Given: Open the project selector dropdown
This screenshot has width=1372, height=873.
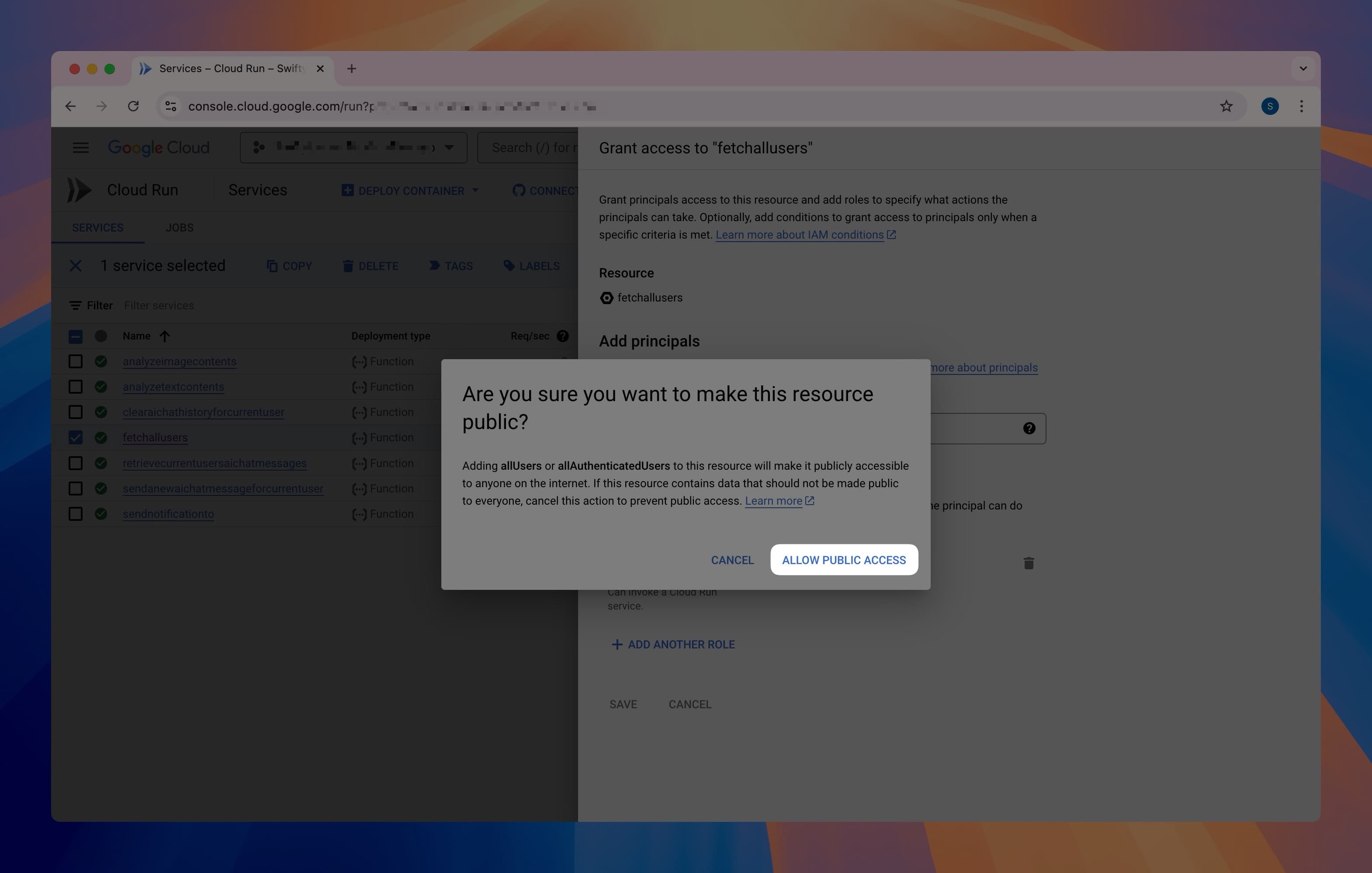Looking at the screenshot, I should 353,148.
